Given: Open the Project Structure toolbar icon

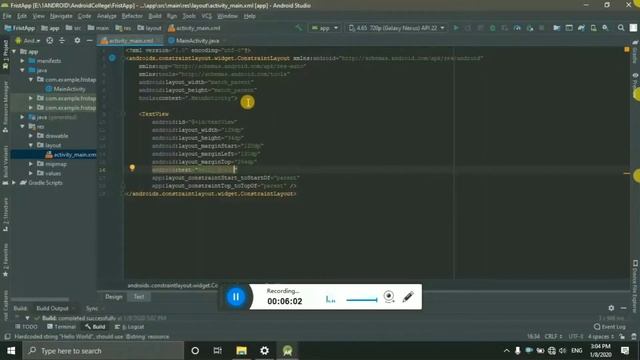Looking at the screenshot, I should [x=556, y=28].
